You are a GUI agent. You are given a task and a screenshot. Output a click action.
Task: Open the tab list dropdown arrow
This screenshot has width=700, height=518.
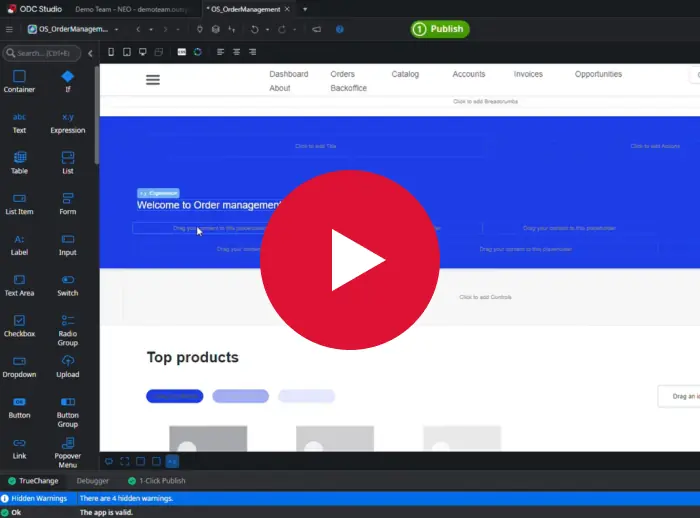click(305, 9)
